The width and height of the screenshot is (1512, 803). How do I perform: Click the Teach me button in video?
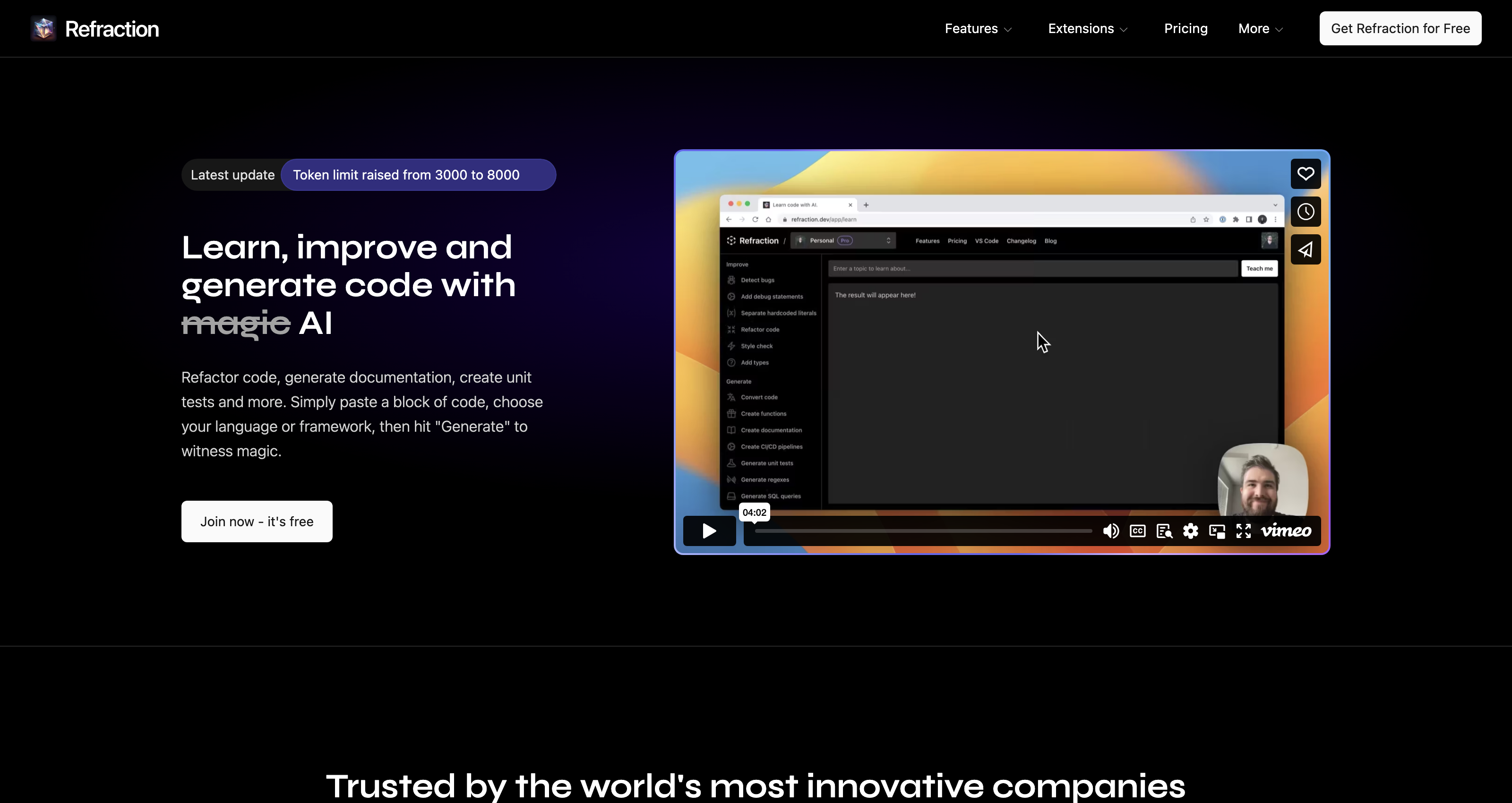click(x=1259, y=268)
